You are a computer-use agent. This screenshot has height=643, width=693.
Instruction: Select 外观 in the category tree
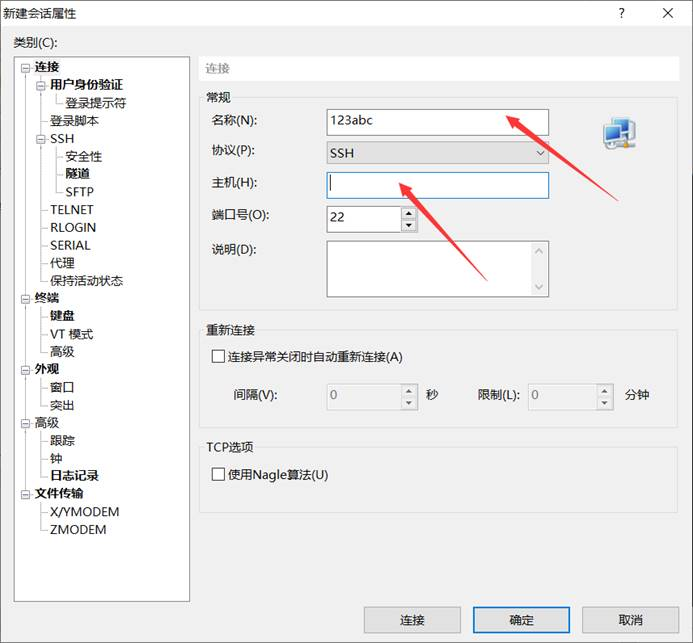coord(47,369)
